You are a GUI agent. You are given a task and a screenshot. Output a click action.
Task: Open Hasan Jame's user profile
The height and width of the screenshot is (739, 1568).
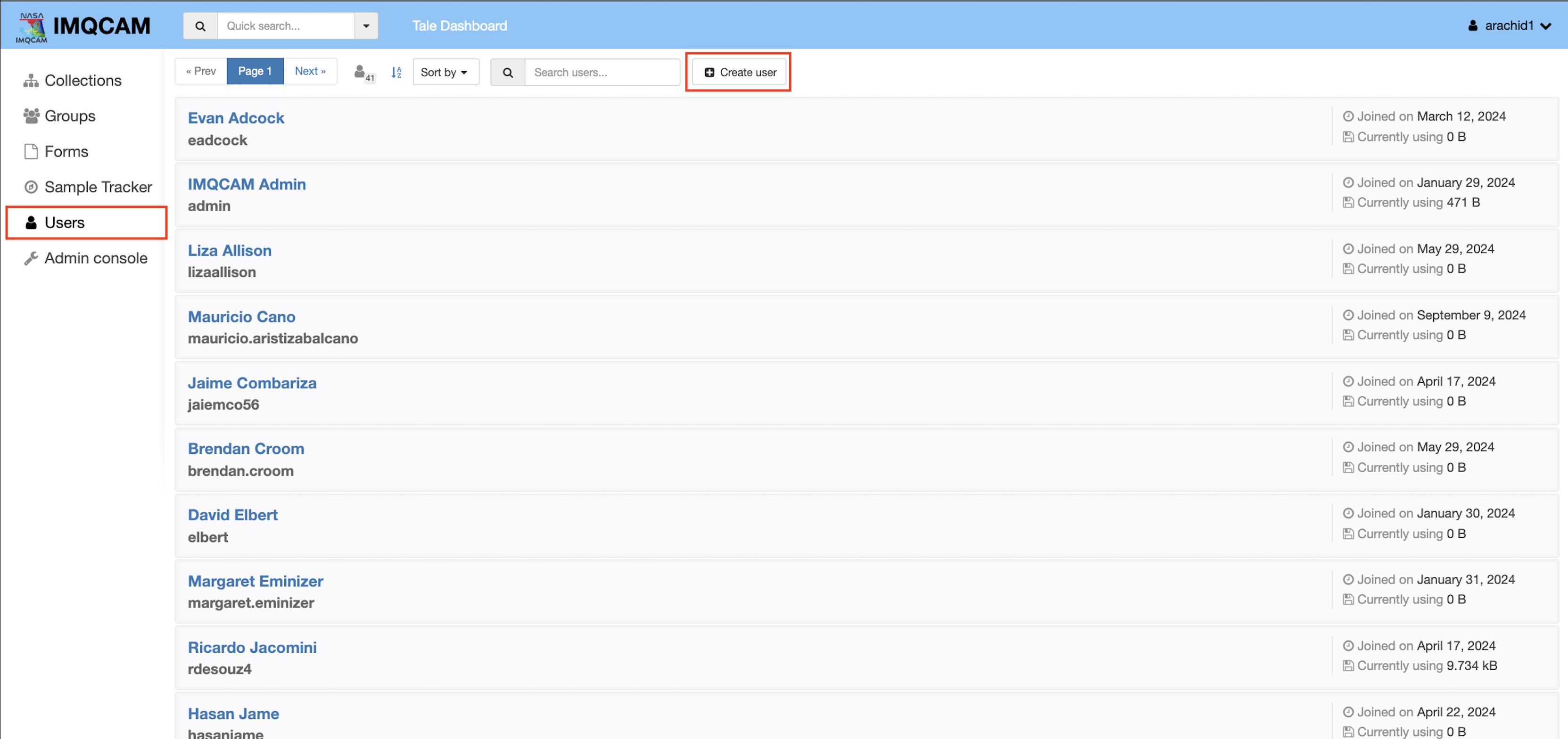click(x=233, y=714)
